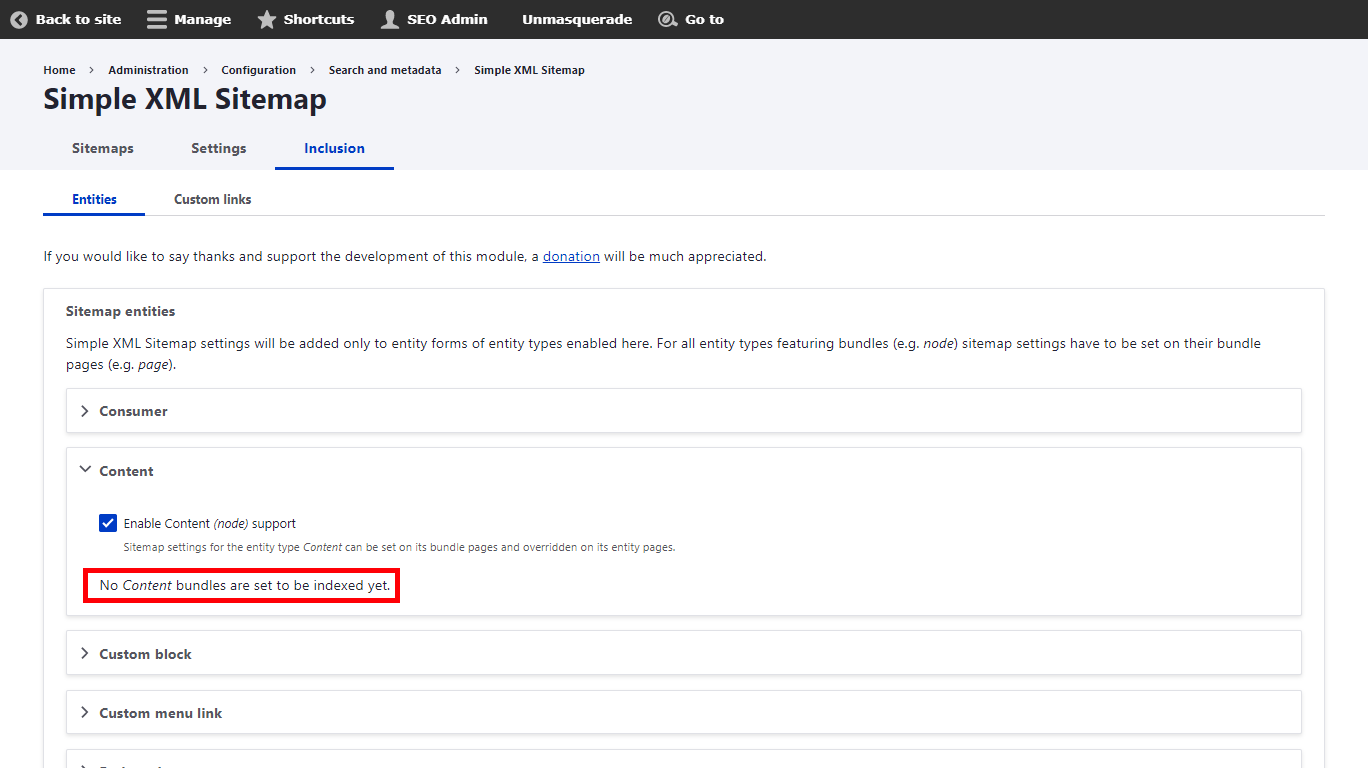Image resolution: width=1368 pixels, height=768 pixels.
Task: Expand the Custom menu link section
Action: (160, 713)
